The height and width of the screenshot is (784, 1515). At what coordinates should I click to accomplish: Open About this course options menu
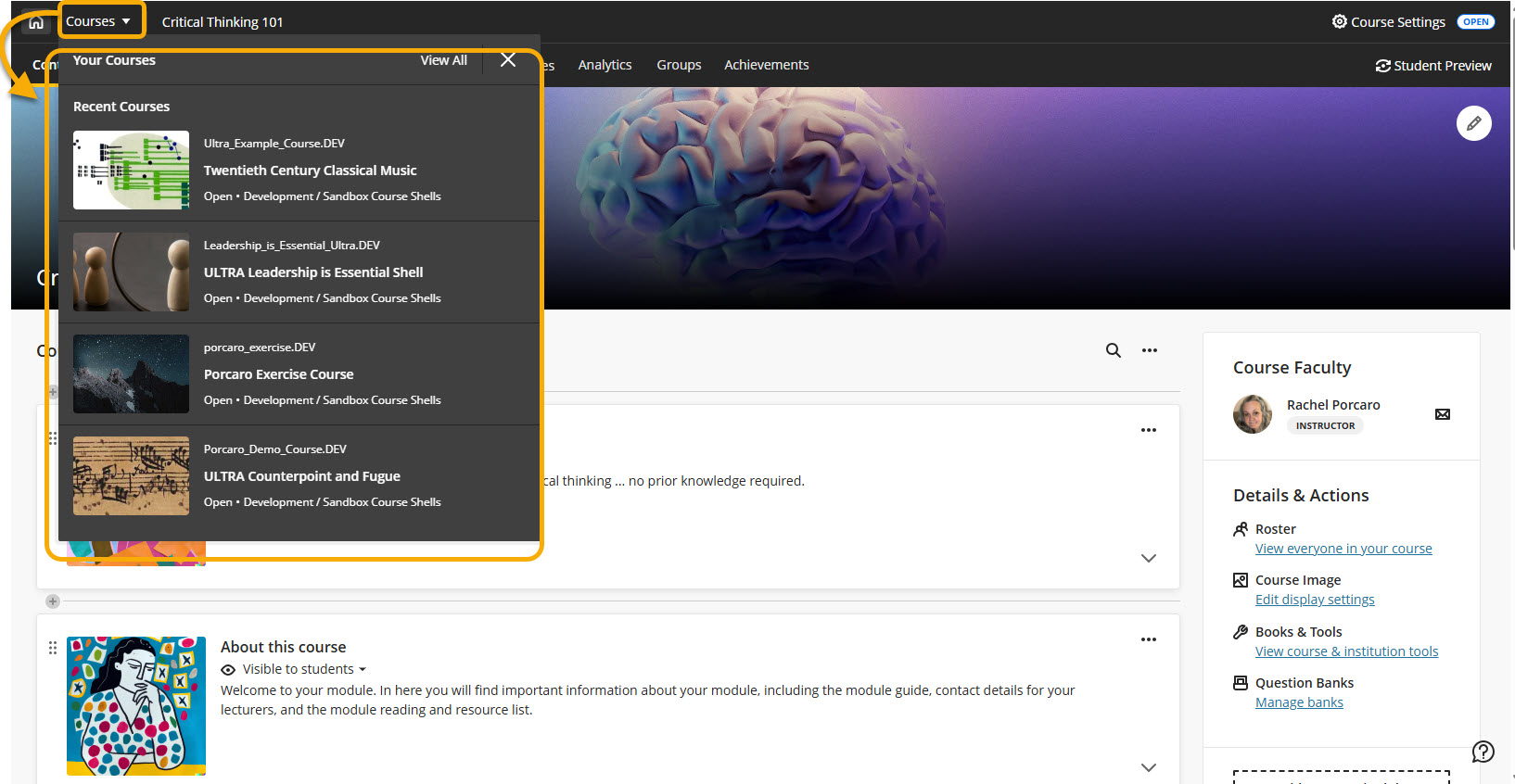pyautogui.click(x=1149, y=639)
